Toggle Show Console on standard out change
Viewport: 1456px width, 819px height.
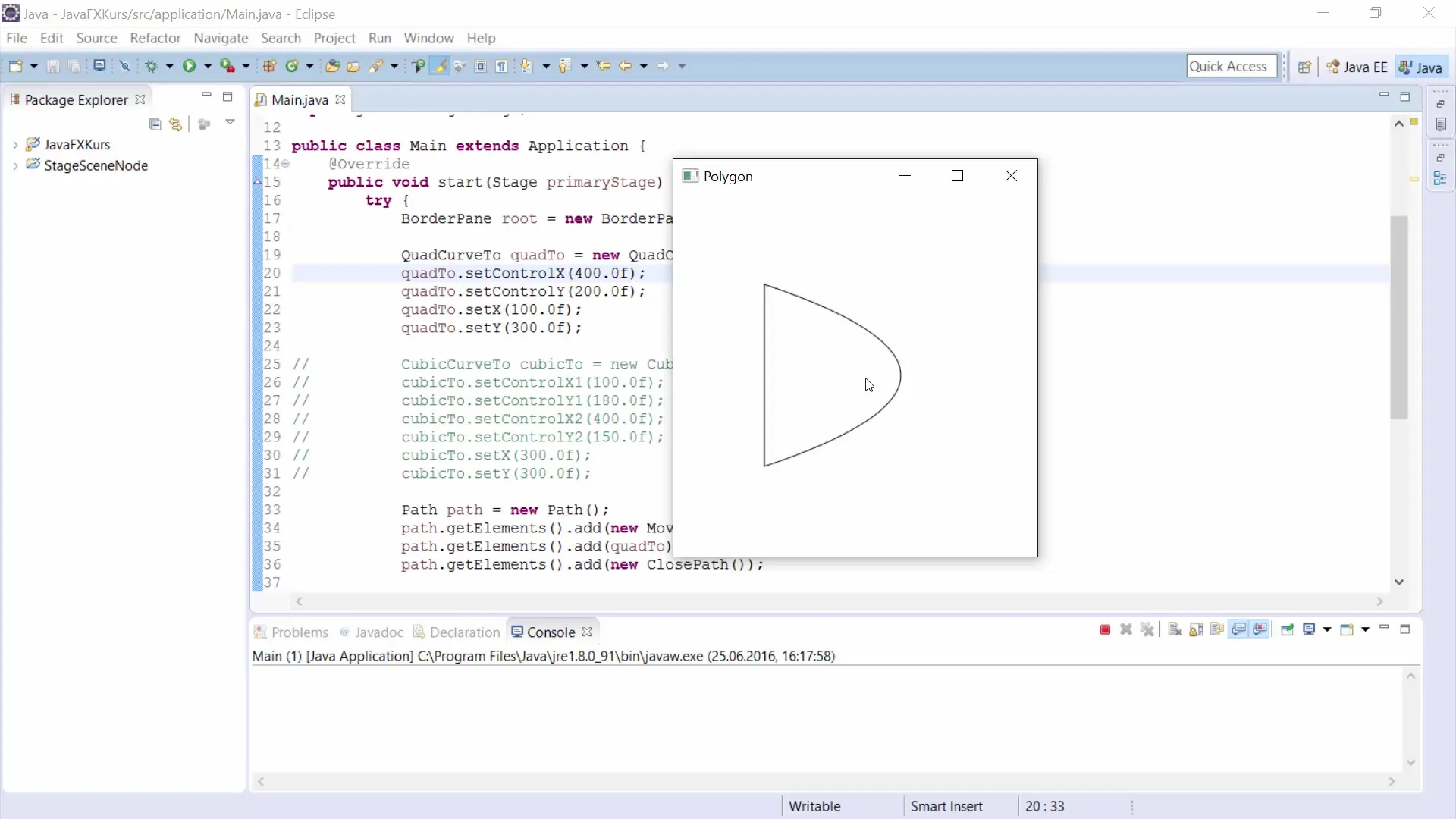point(1239,630)
